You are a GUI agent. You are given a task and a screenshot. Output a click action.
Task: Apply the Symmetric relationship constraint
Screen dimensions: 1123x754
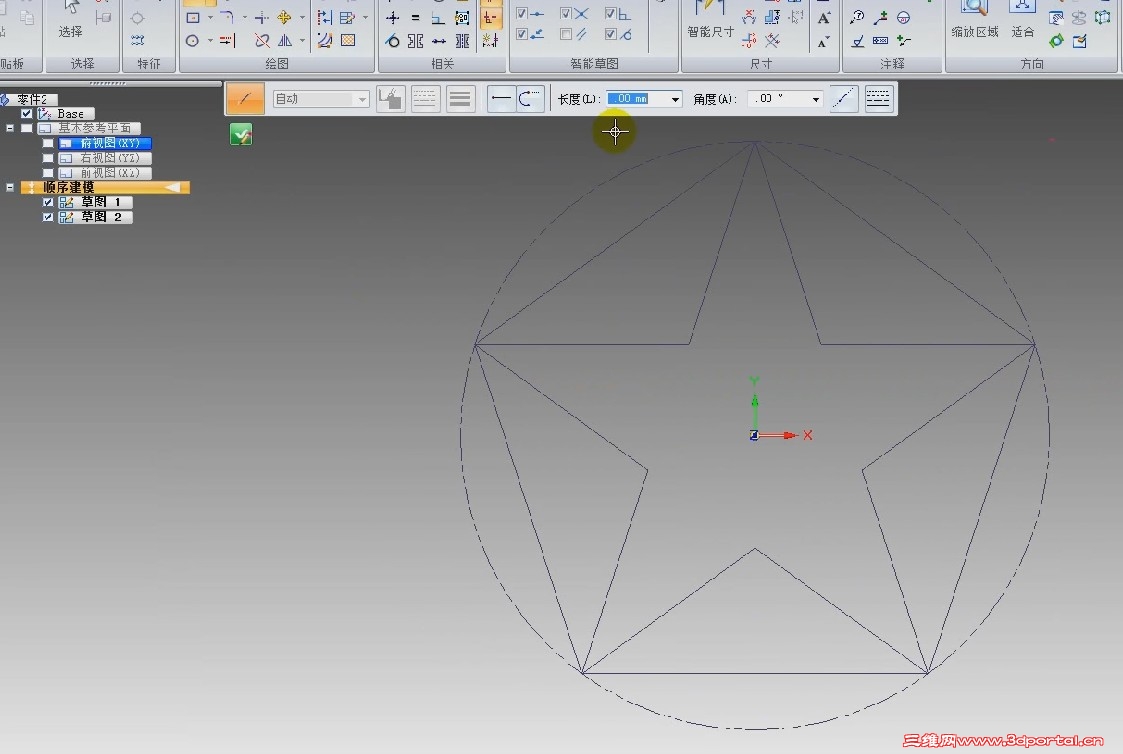point(415,41)
